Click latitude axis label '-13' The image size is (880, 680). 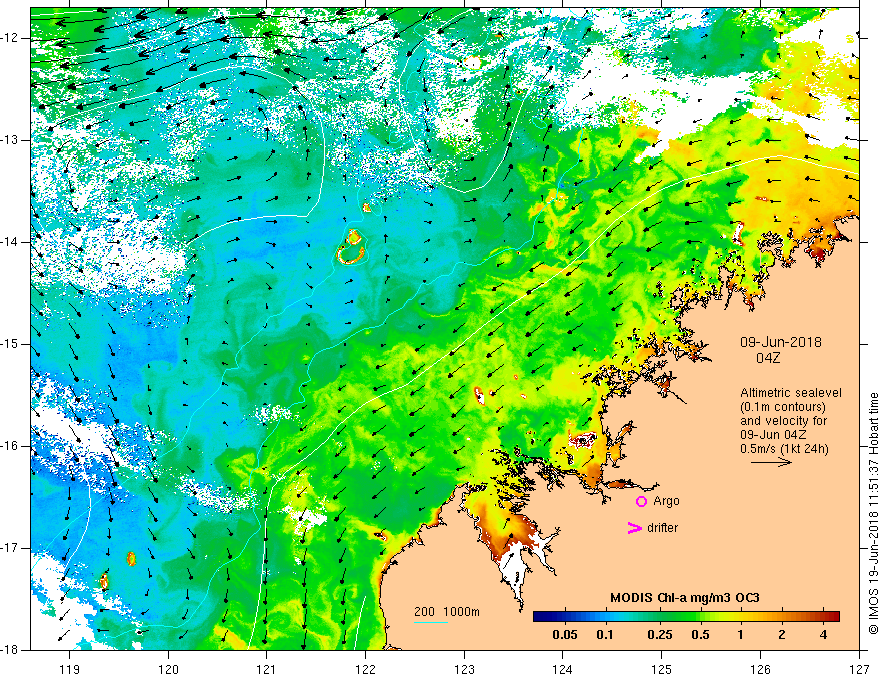point(10,140)
